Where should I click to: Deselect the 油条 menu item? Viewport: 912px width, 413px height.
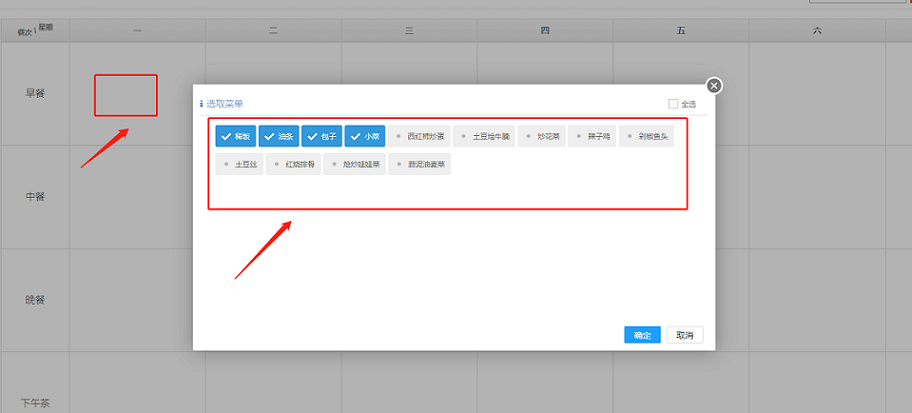(278, 136)
